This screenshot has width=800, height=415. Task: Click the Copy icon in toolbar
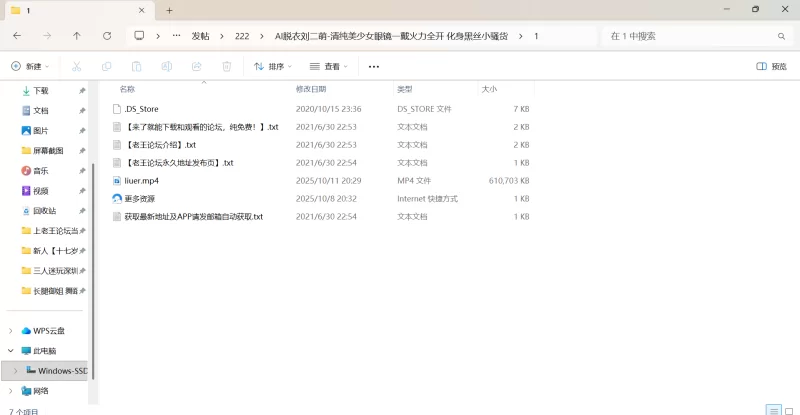tap(106, 67)
